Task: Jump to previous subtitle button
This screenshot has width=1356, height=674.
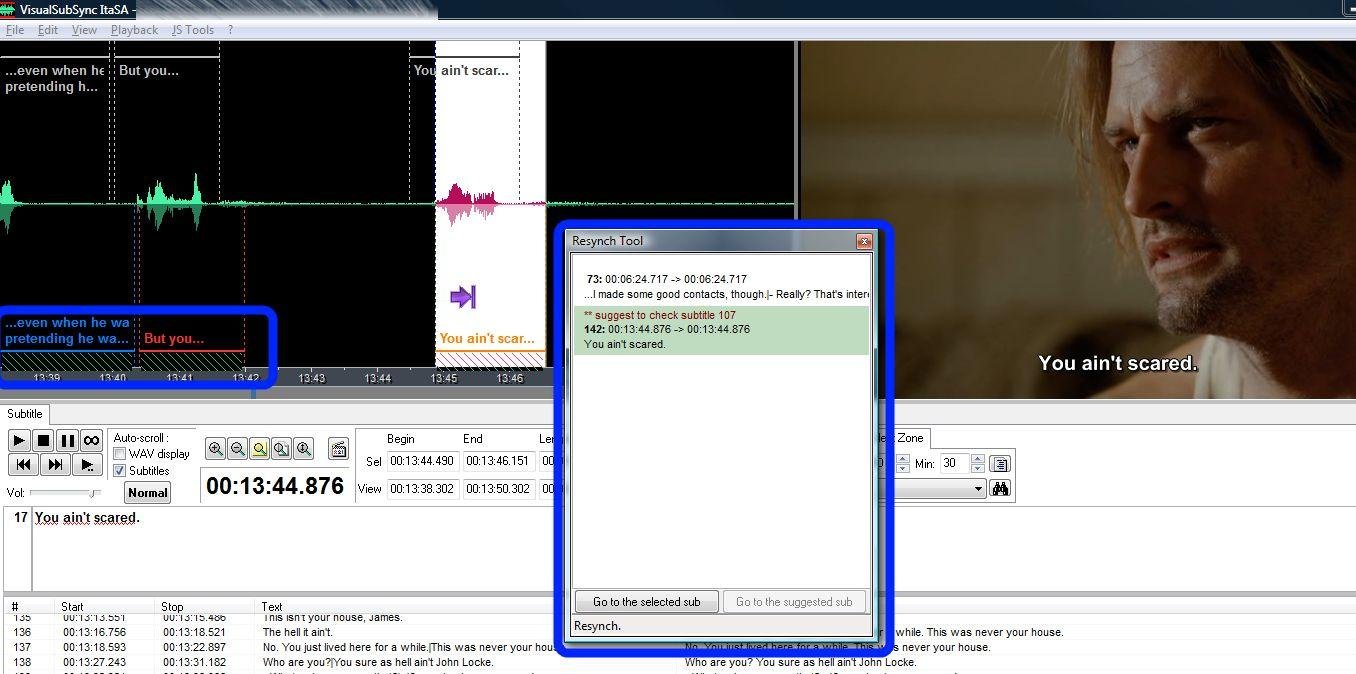Action: (24, 464)
